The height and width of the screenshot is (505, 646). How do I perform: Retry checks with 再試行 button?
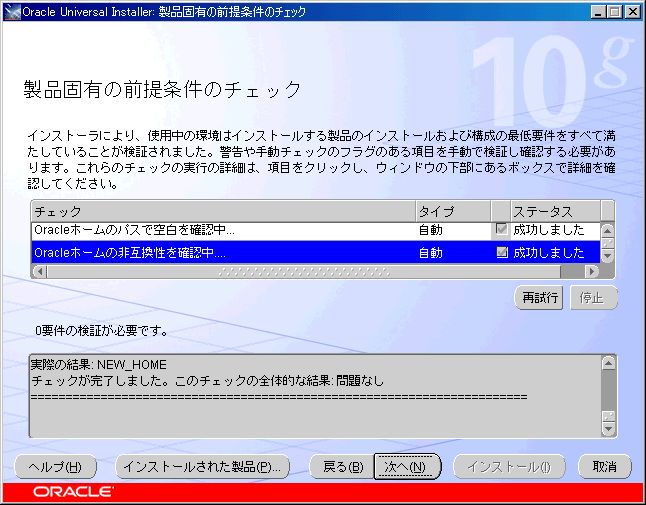pyautogui.click(x=539, y=297)
